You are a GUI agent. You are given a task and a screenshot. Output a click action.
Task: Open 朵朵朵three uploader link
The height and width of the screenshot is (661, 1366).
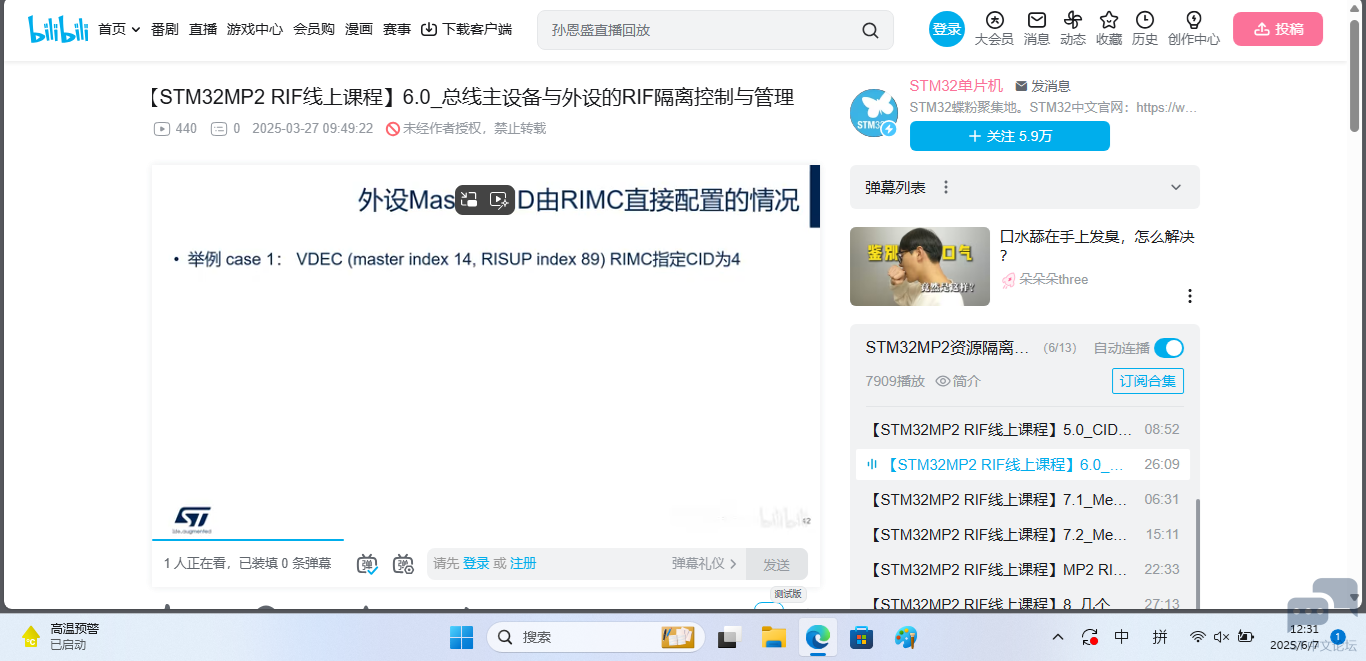[1044, 279]
